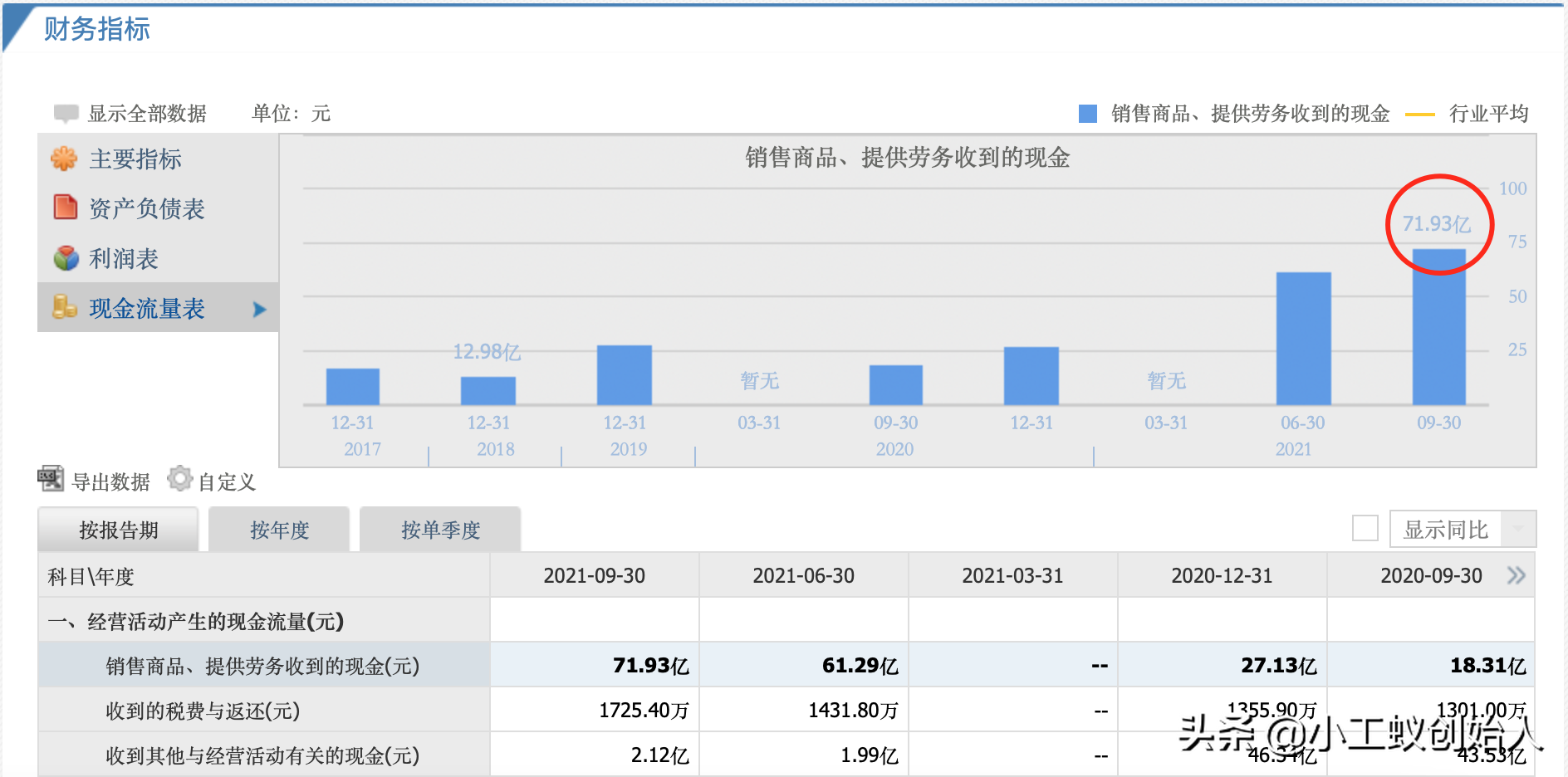1568x777 pixels.
Task: Toggle the 销售商品、提供劳务收到的现金 legend series
Action: [x=1234, y=114]
